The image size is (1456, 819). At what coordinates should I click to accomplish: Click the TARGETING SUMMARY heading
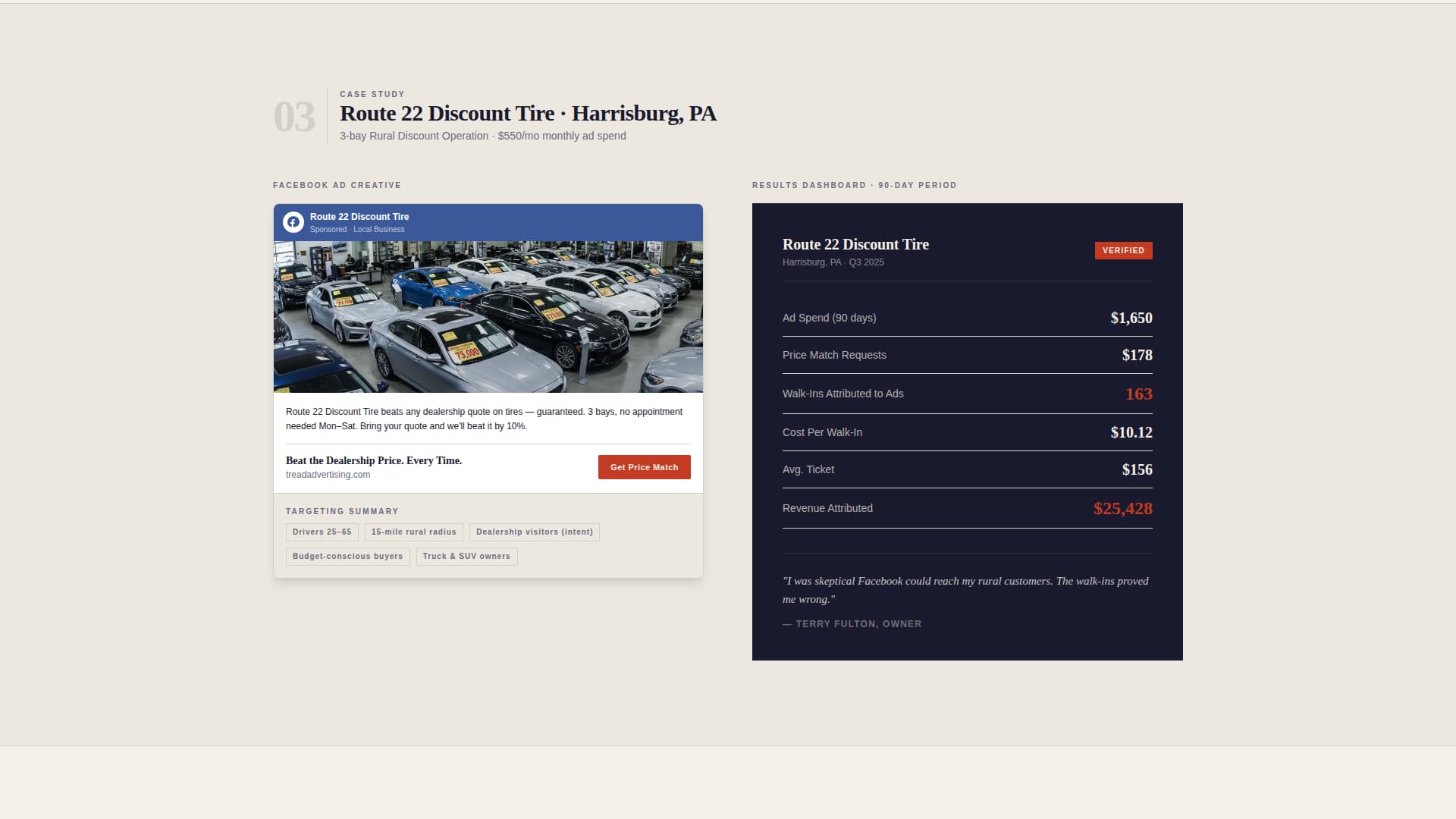click(x=342, y=511)
